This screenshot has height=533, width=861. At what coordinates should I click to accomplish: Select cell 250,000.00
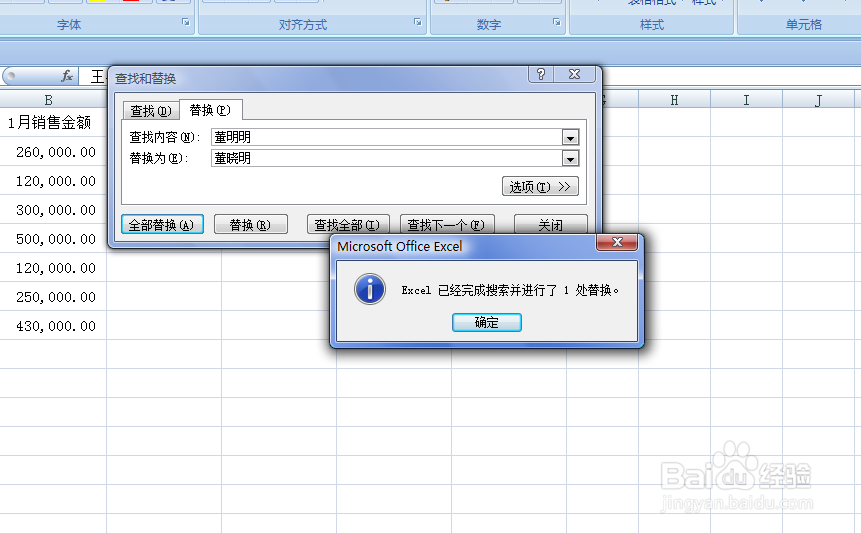click(x=53, y=297)
